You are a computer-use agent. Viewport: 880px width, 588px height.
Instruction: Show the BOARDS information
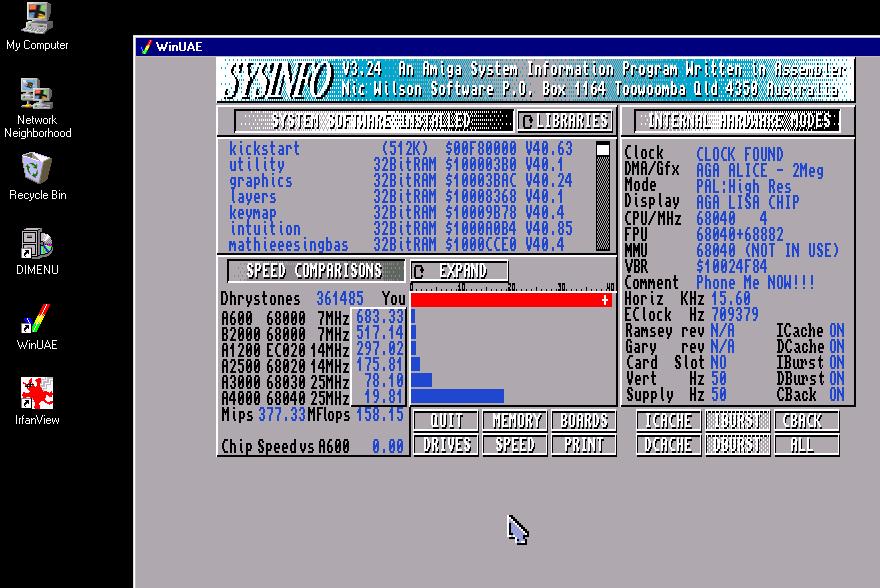584,421
